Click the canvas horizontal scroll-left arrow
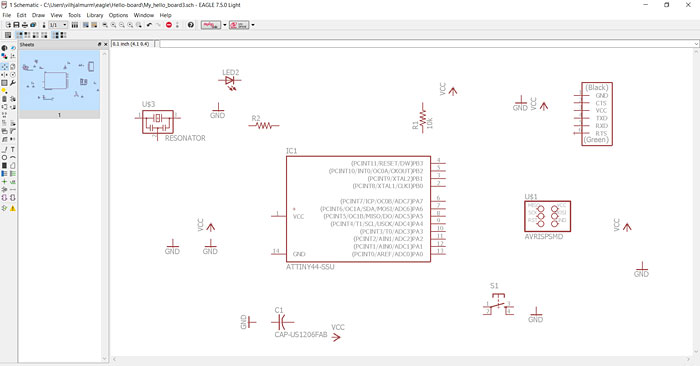The width and height of the screenshot is (700, 366). pos(114,359)
